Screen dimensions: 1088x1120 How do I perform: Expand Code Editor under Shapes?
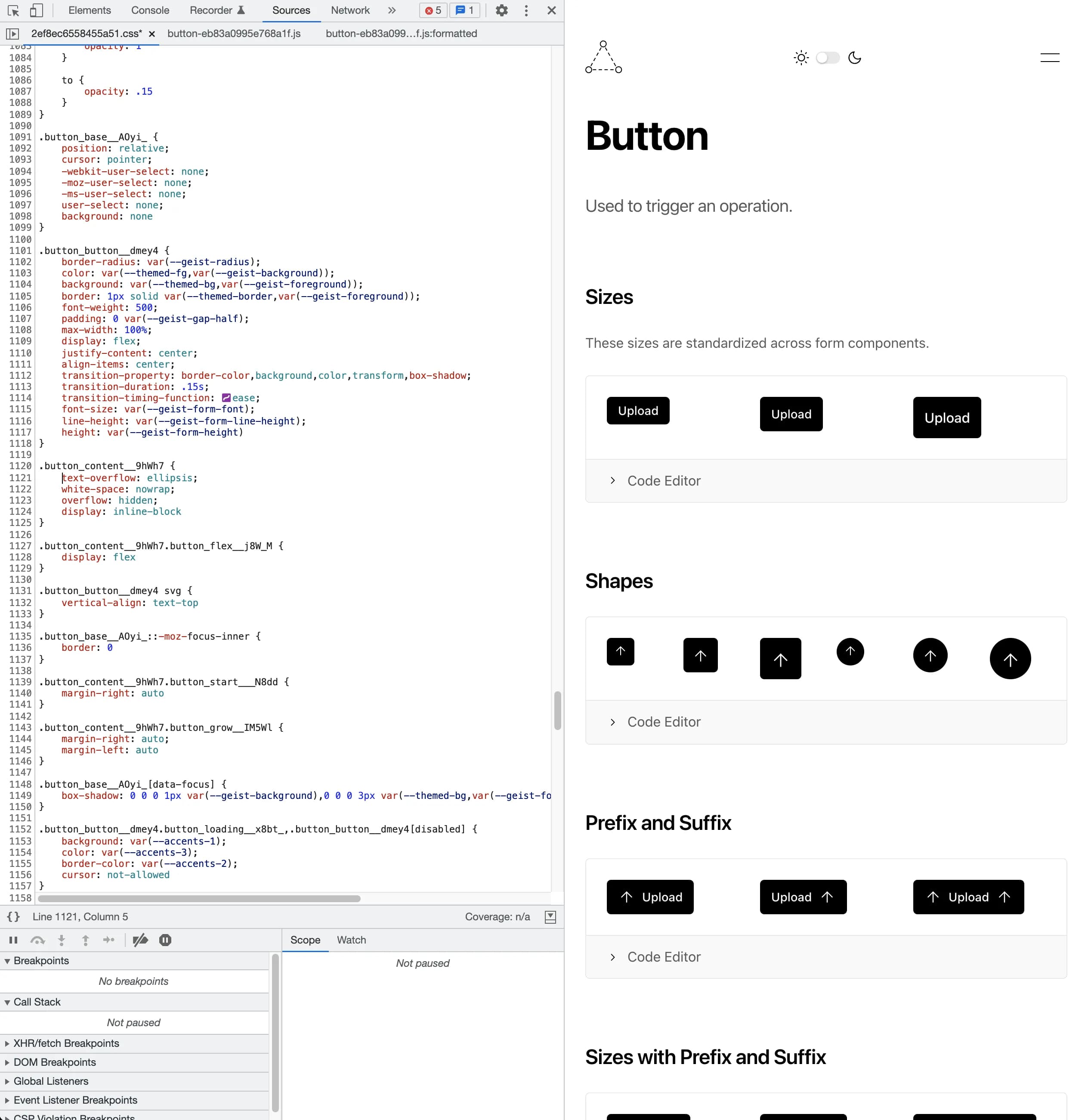(x=663, y=722)
